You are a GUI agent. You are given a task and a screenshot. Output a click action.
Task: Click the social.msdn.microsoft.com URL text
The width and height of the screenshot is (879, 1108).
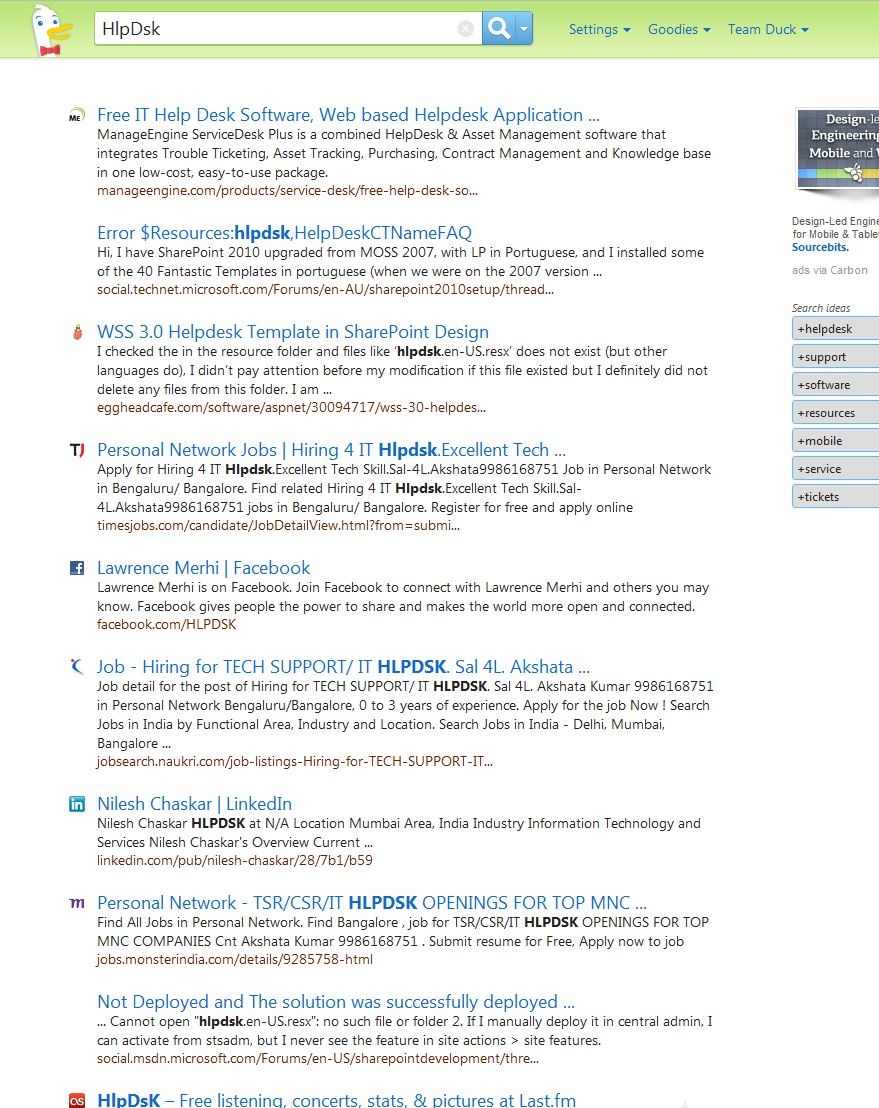(x=318, y=1059)
